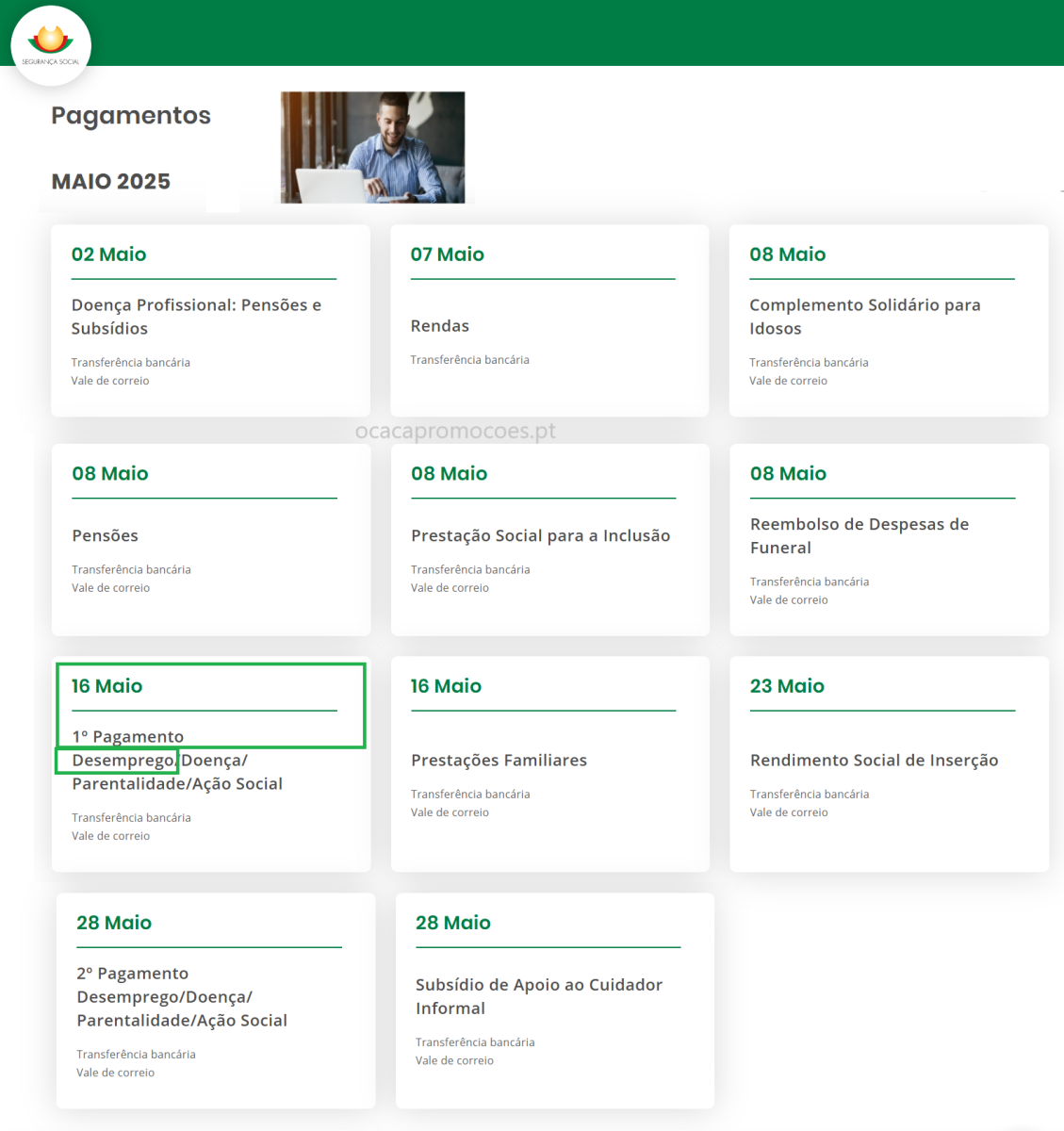This screenshot has width=1064, height=1131.
Task: Select Vale de correio under 1º Pagamento
Action: pyautogui.click(x=111, y=836)
